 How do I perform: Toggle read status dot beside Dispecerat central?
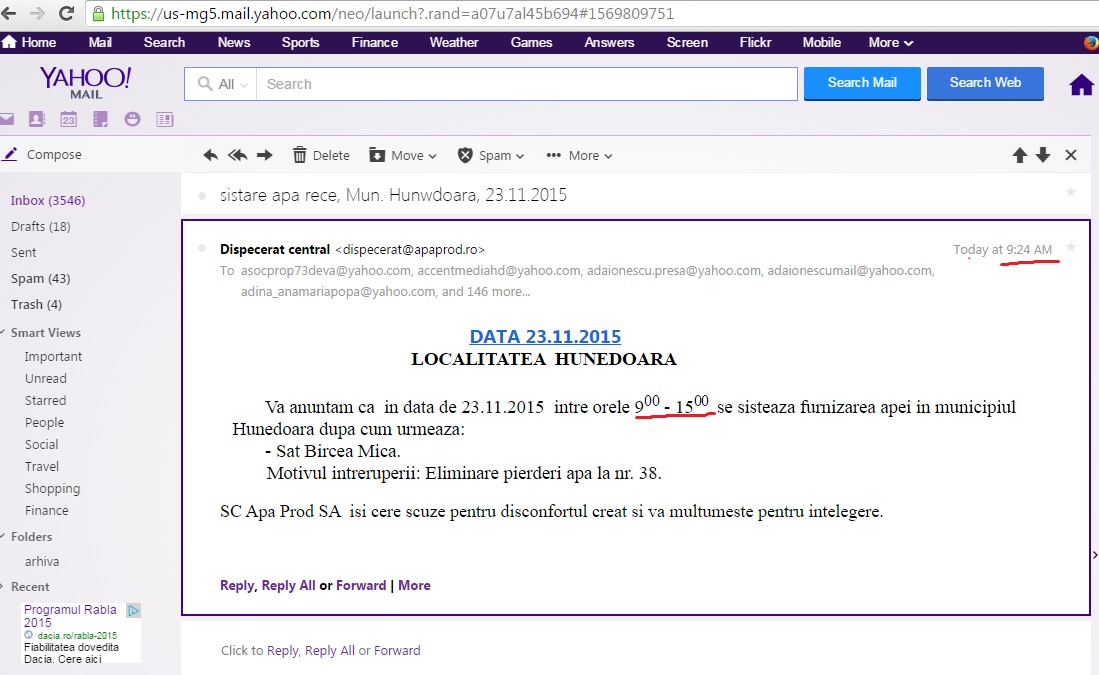point(202,248)
